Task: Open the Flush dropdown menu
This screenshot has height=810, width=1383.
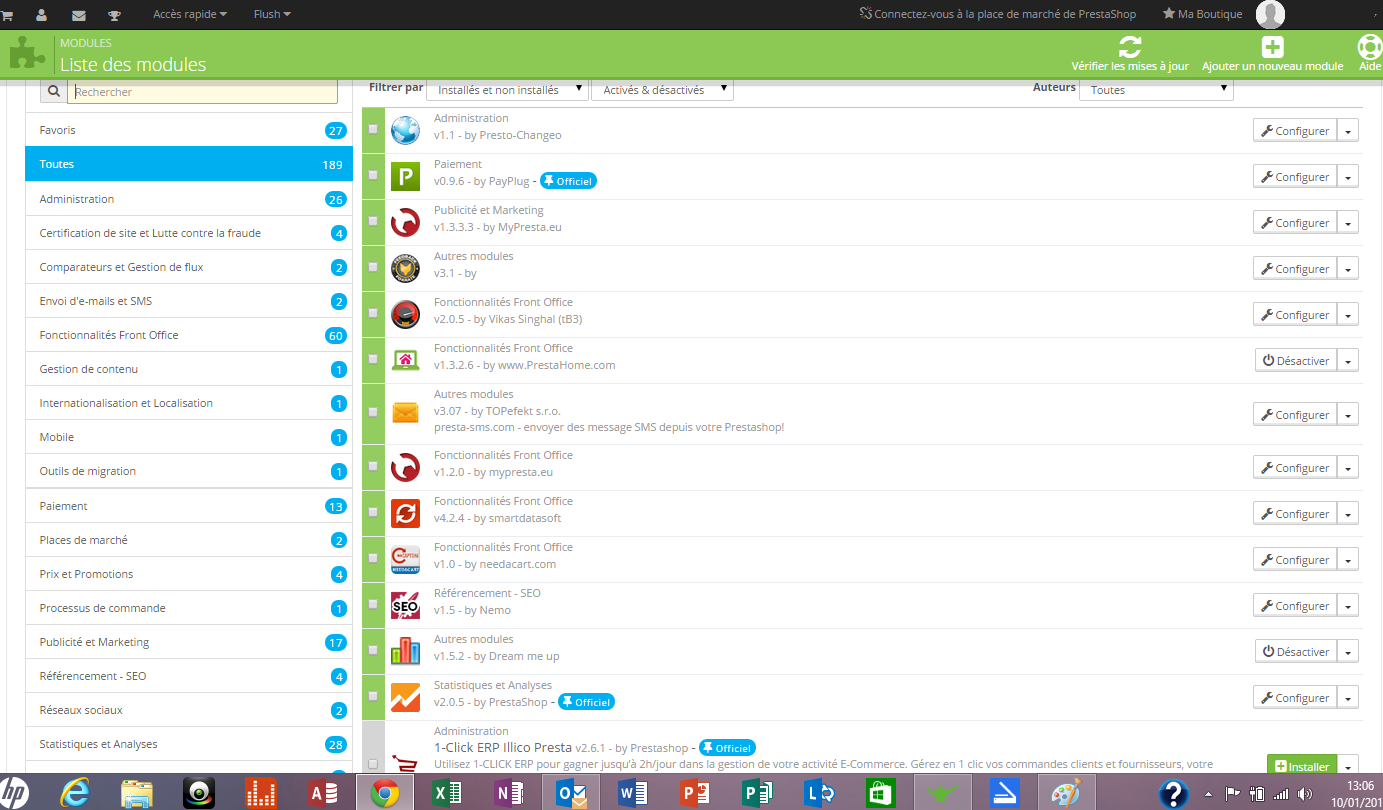Action: pos(272,14)
